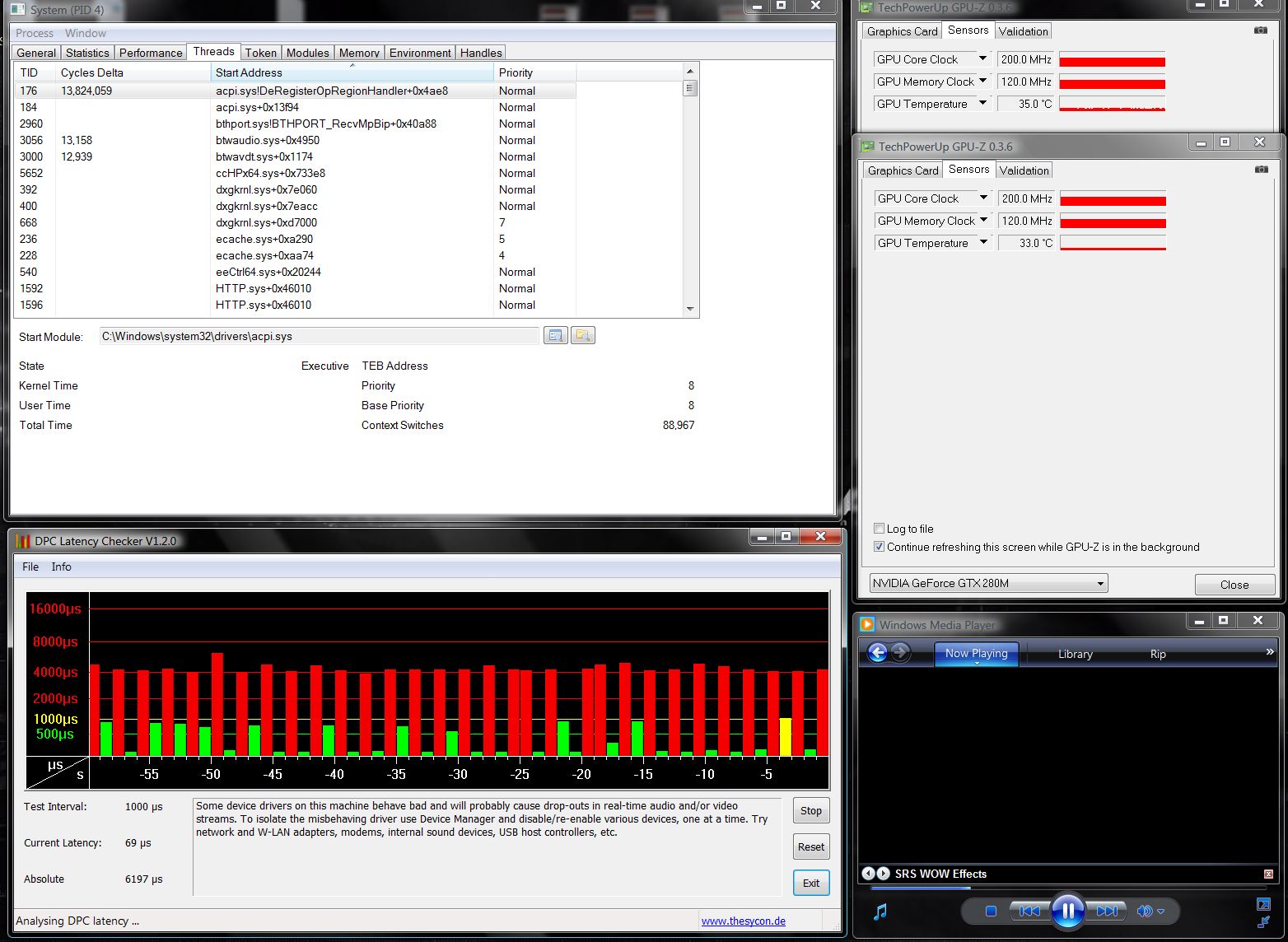Open the Process menu in System window

[x=35, y=33]
